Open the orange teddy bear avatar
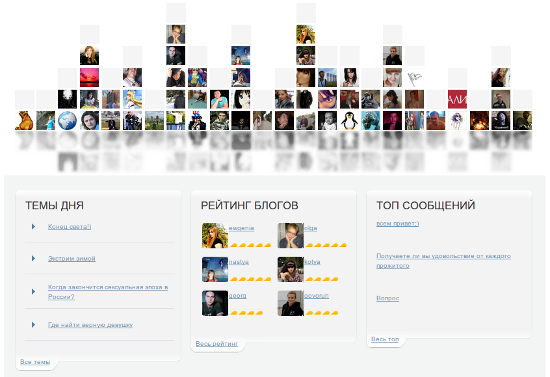Image resolution: width=550 pixels, height=377 pixels. (24, 120)
